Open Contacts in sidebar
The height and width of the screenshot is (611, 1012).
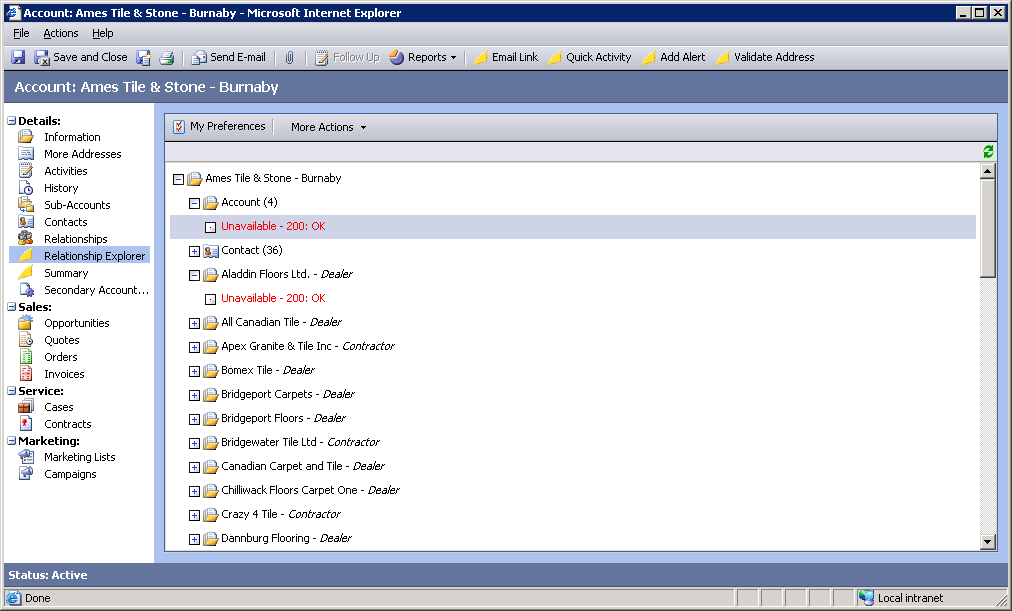[65, 222]
